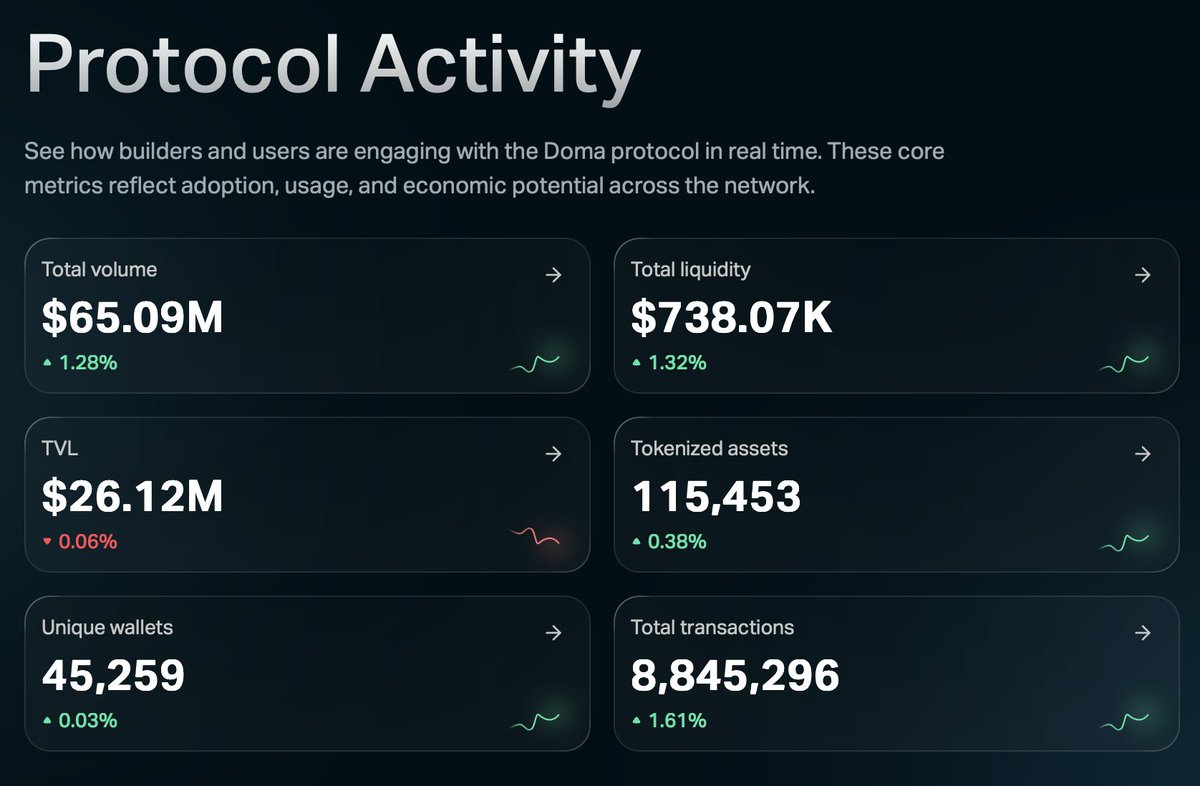The image size is (1200, 786).
Task: Click the up triangle beside 1.61%
Action: pyautogui.click(x=637, y=720)
